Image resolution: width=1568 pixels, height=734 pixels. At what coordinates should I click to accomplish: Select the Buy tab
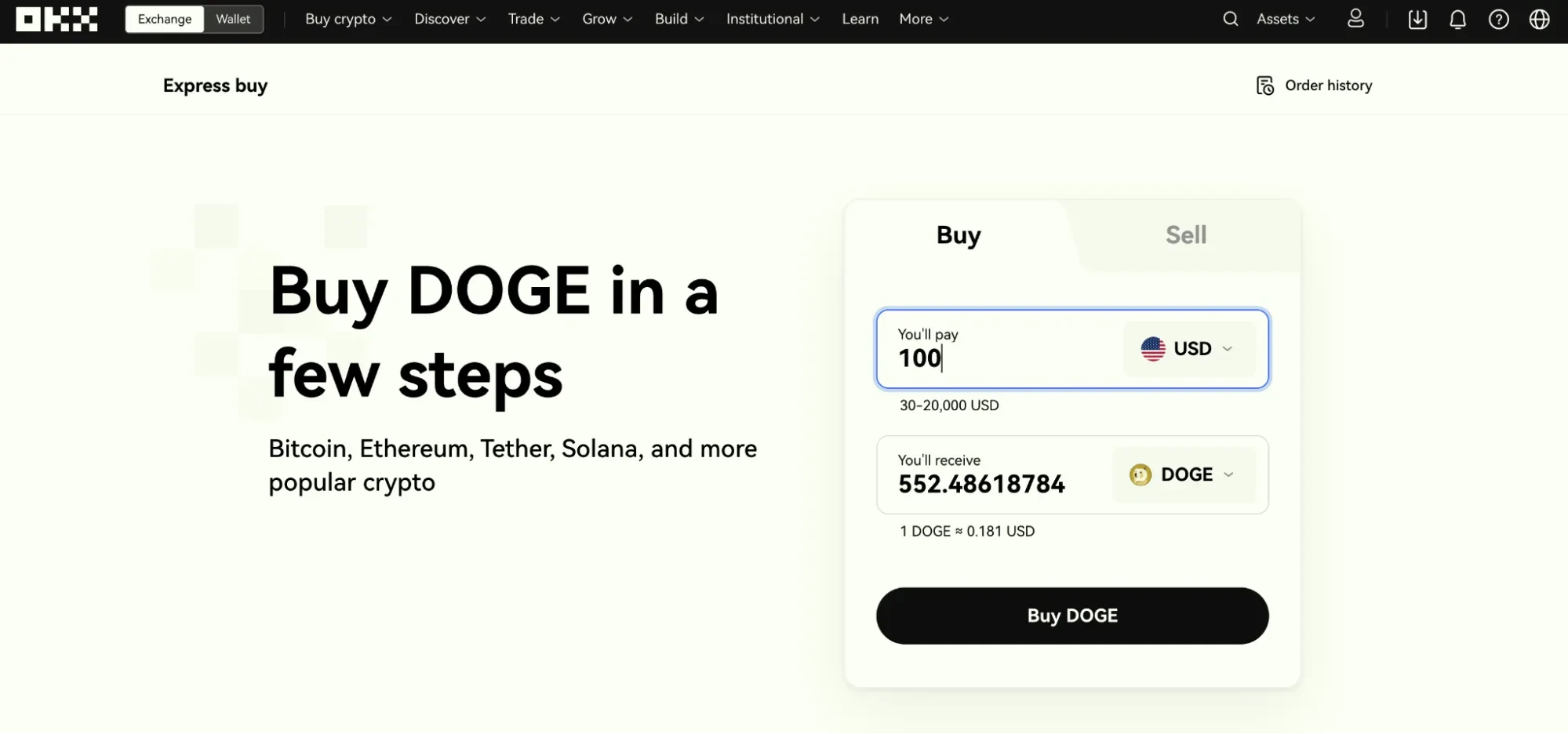pos(959,235)
